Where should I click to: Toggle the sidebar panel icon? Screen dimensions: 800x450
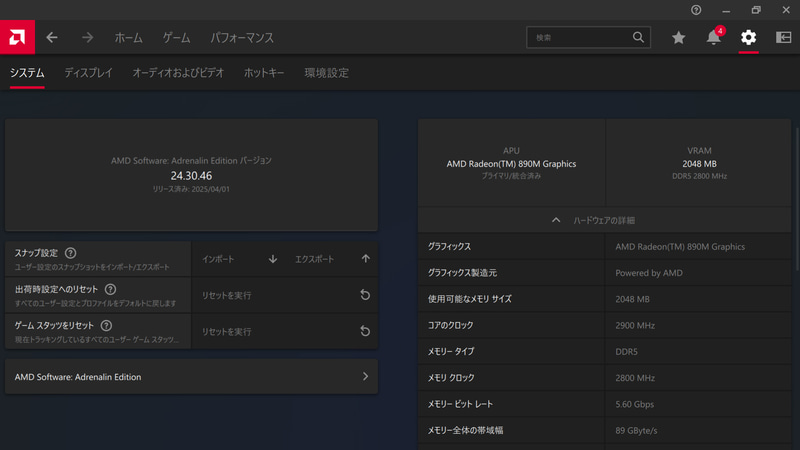click(783, 37)
